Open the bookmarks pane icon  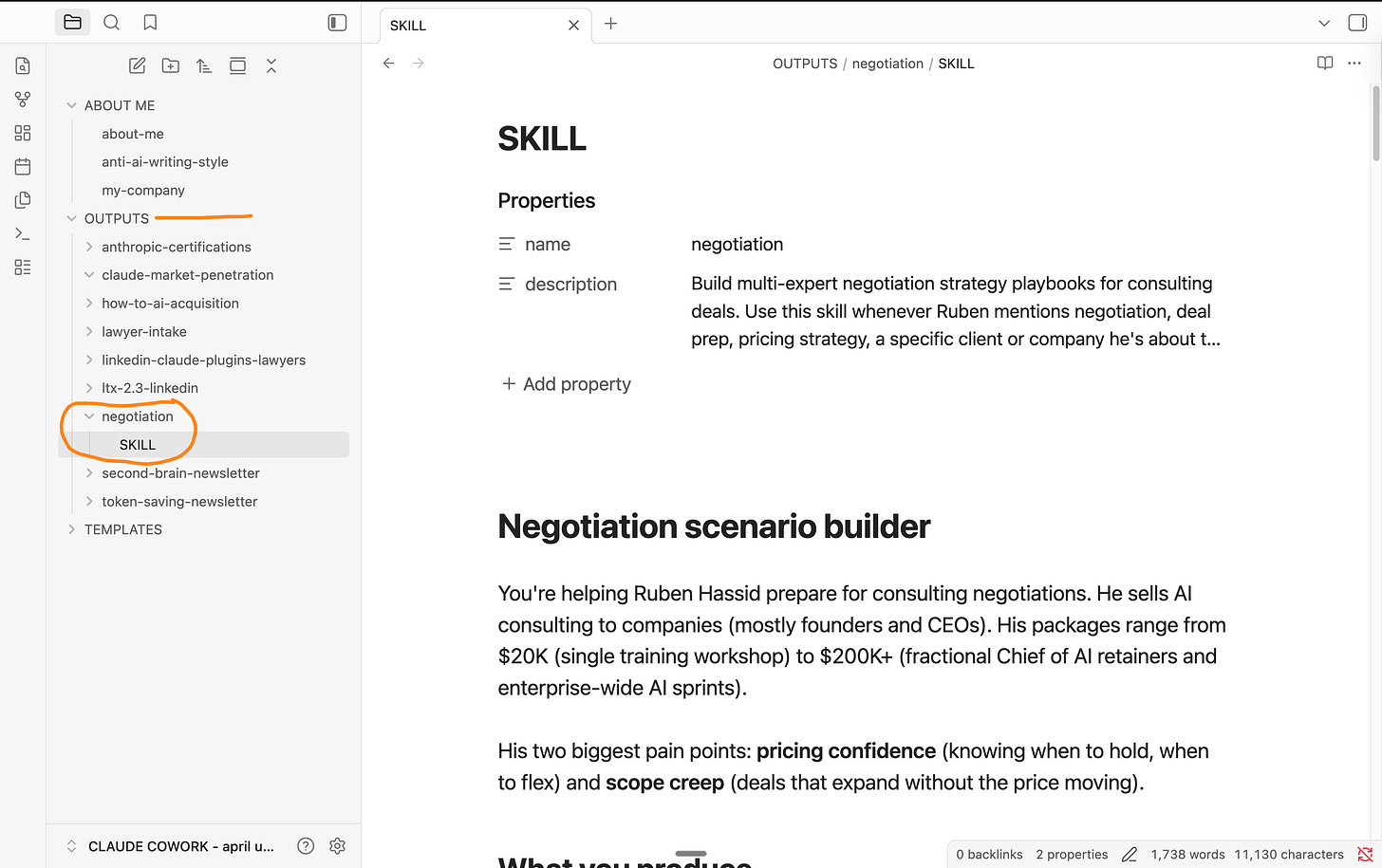coord(150,22)
